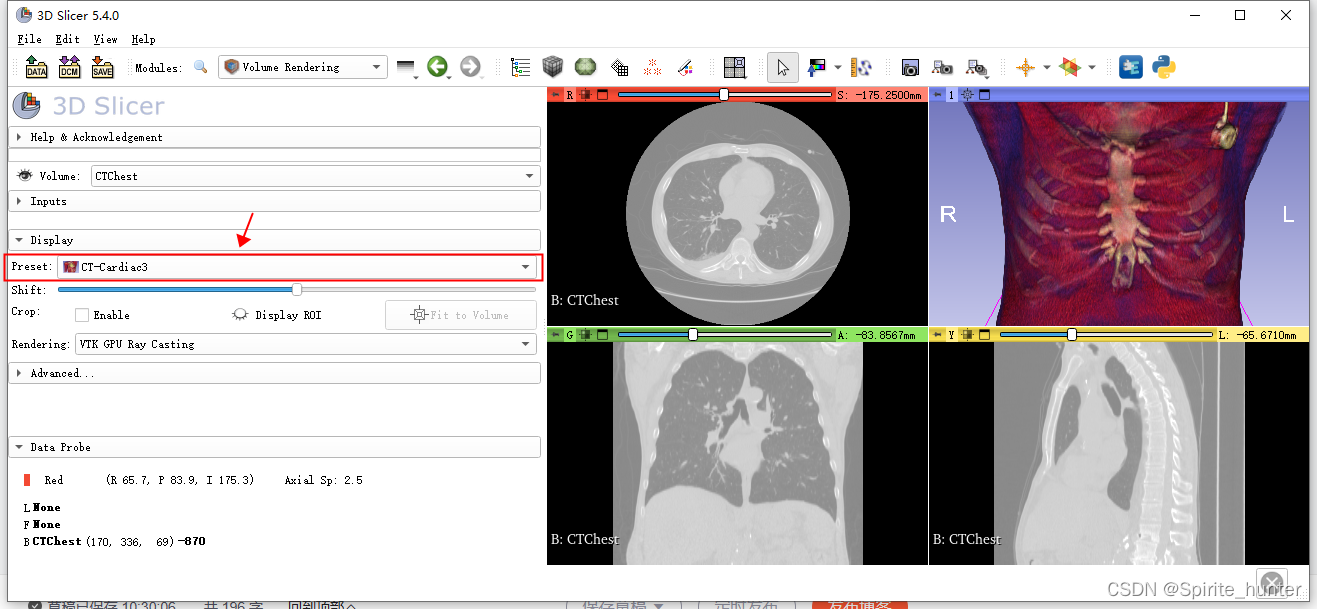This screenshot has width=1317, height=609.
Task: Maximize the Red slice view
Action: click(603, 95)
